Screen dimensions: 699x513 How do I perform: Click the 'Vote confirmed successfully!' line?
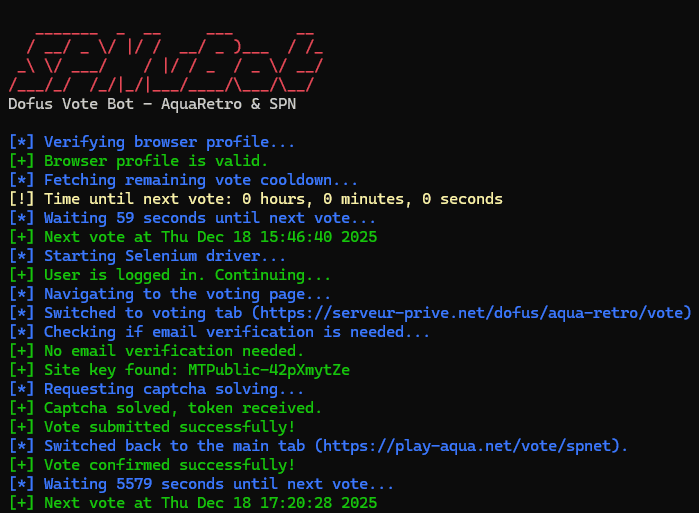pos(152,465)
